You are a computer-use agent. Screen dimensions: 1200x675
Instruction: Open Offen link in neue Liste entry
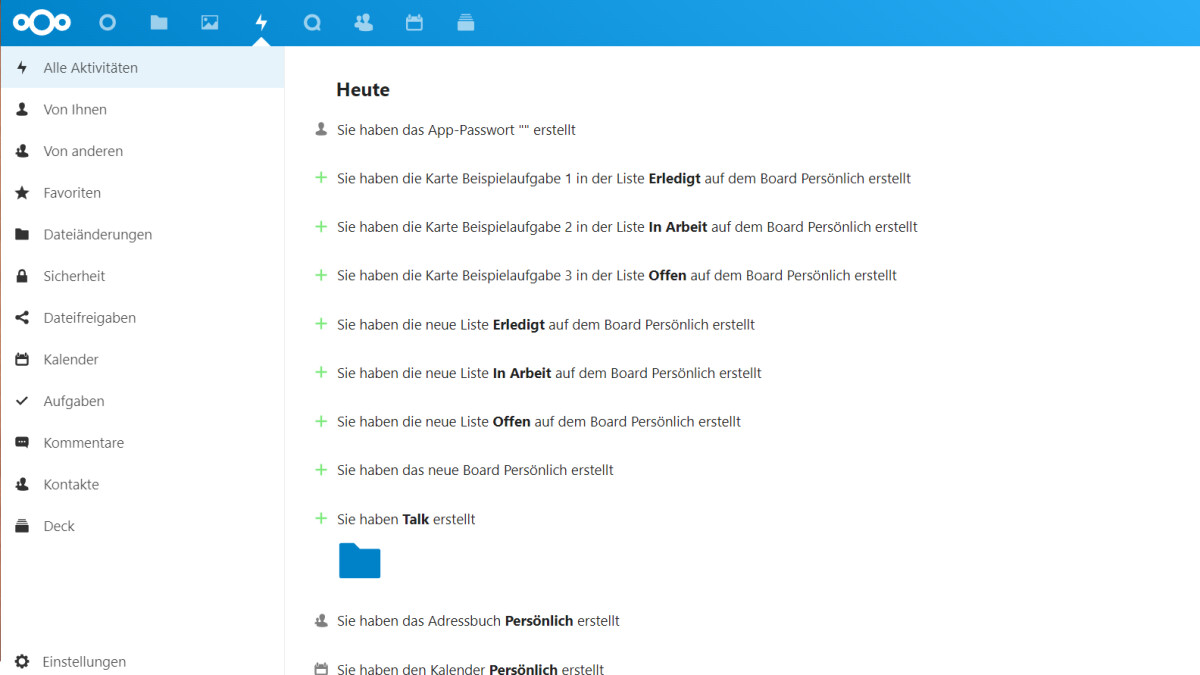(511, 421)
